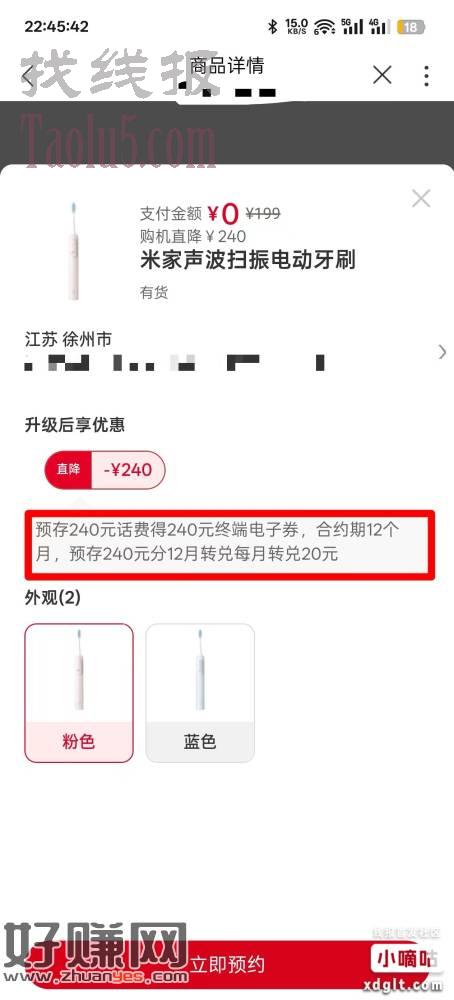Tap the 米家声波扫振电动牙刷 product title
This screenshot has height=1000, width=454.
pos(248,260)
